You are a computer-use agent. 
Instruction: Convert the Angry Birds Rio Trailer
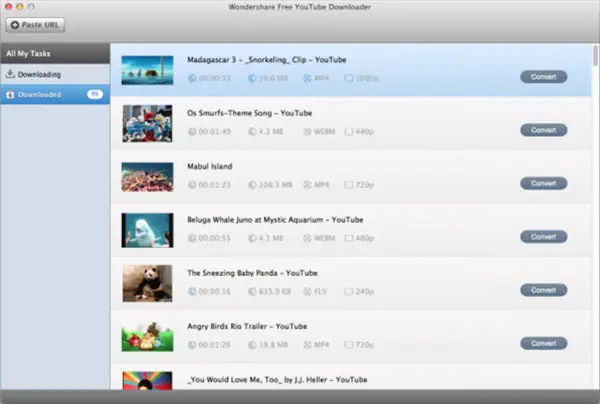543,343
